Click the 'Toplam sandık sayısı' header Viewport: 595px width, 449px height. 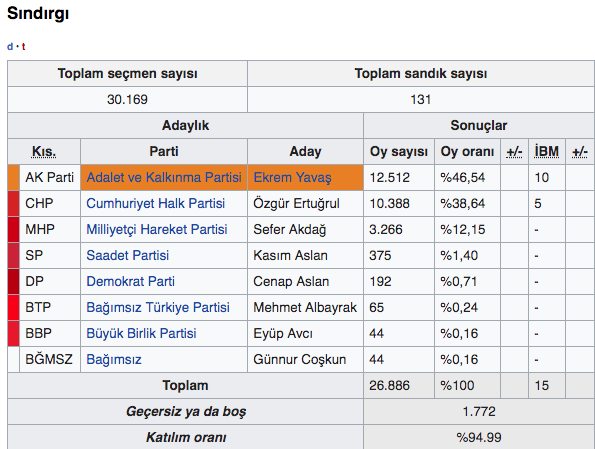tap(421, 74)
